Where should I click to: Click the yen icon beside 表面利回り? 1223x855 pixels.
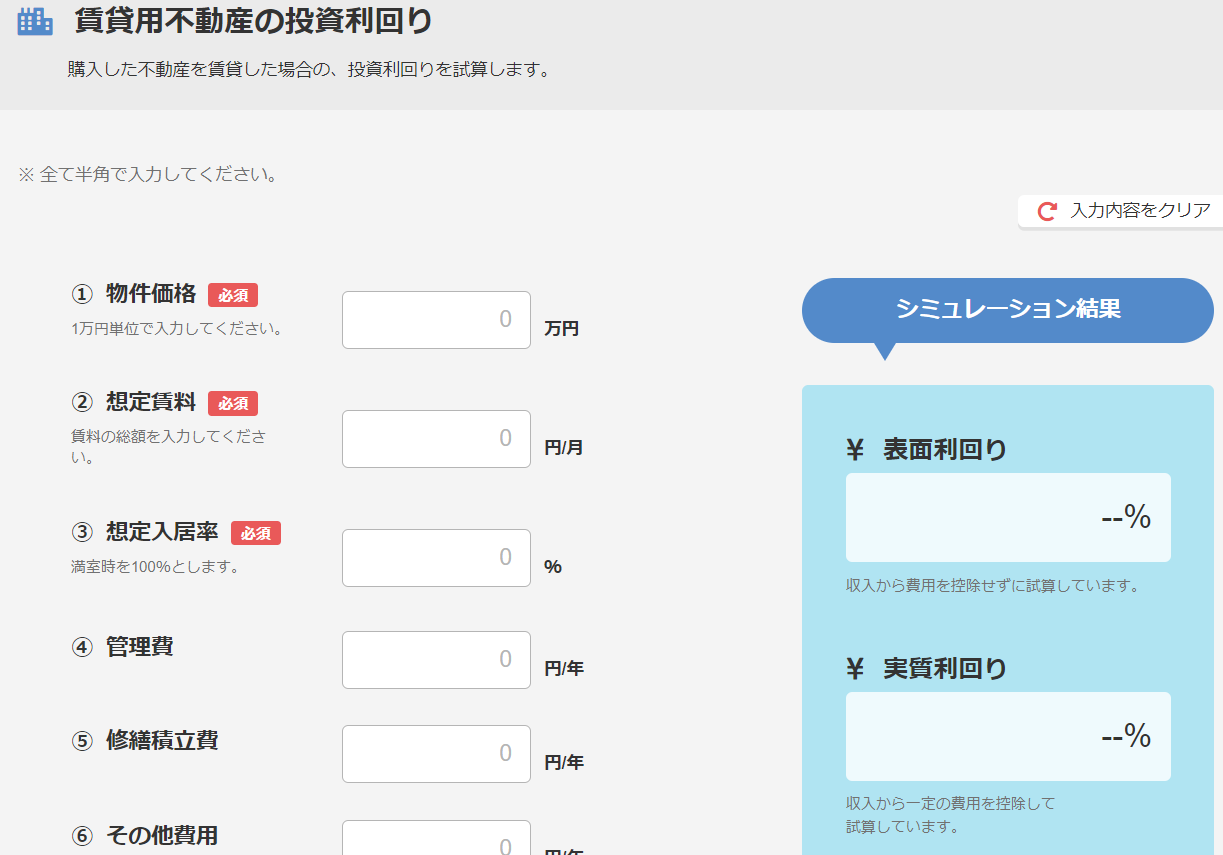[x=855, y=451]
